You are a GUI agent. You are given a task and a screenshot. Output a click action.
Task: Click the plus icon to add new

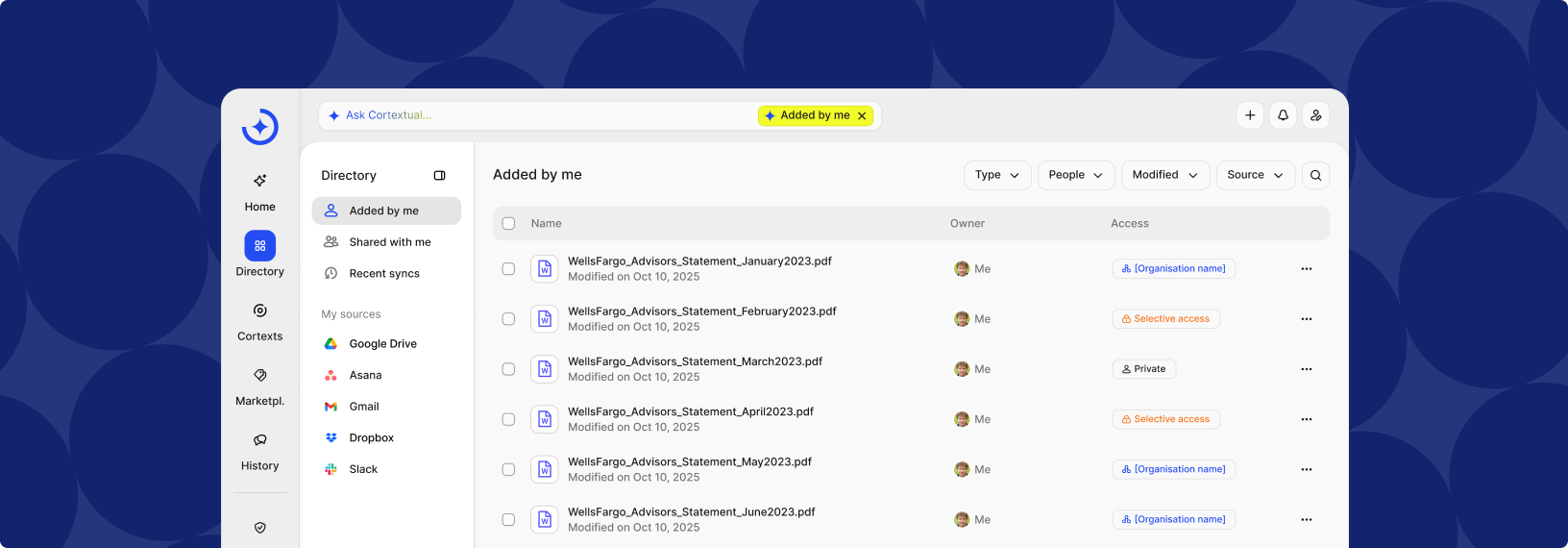(1250, 115)
